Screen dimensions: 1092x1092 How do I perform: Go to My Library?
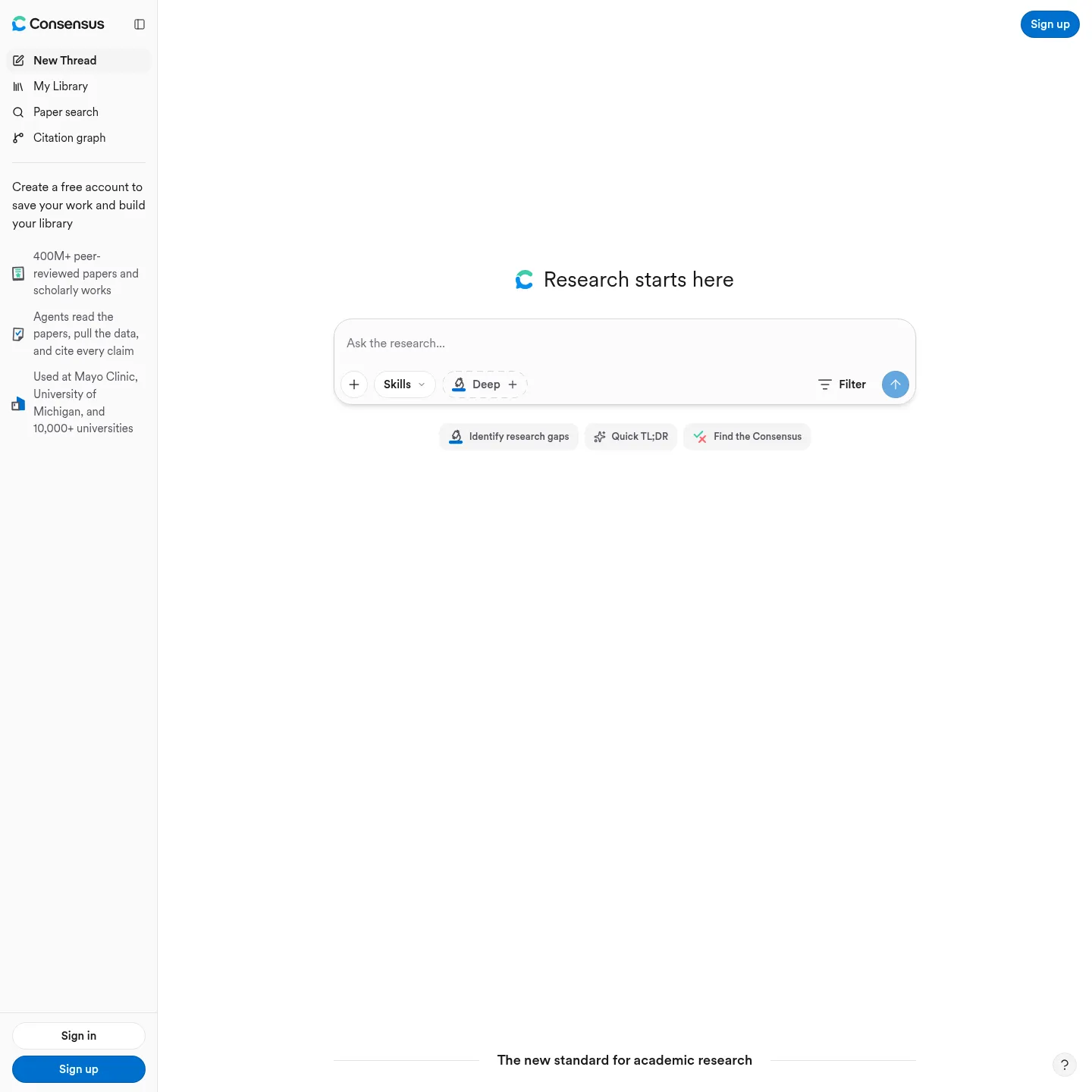point(79,86)
